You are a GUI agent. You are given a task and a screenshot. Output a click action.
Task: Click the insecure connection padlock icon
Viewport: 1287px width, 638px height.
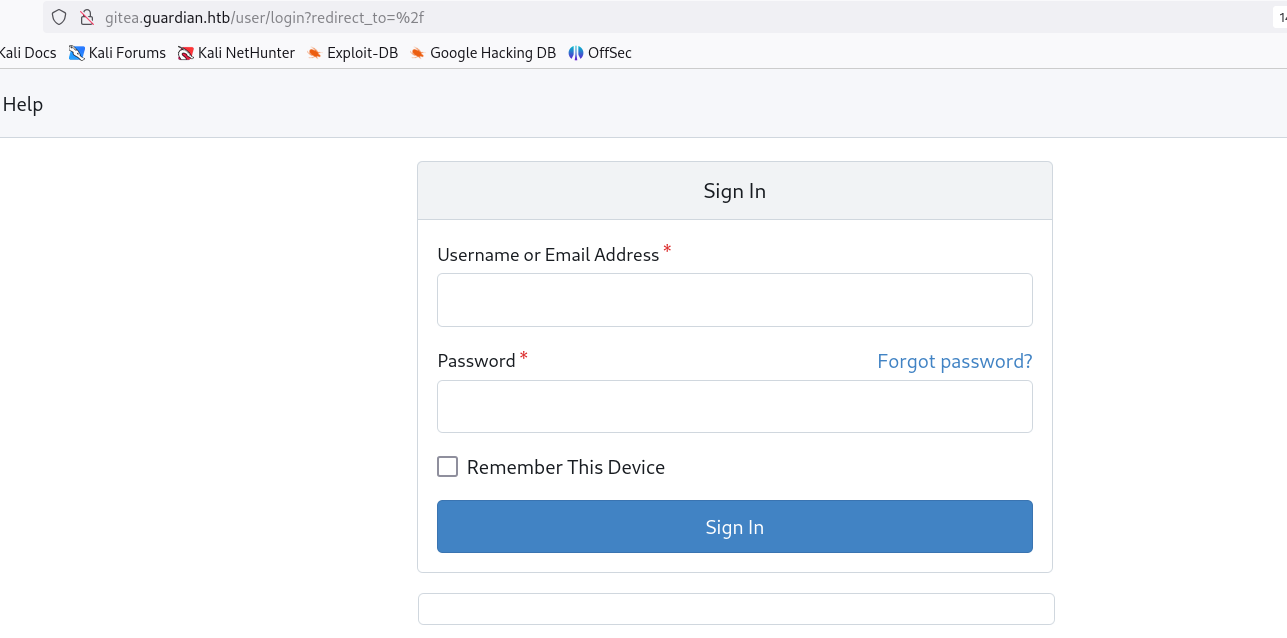pos(86,17)
